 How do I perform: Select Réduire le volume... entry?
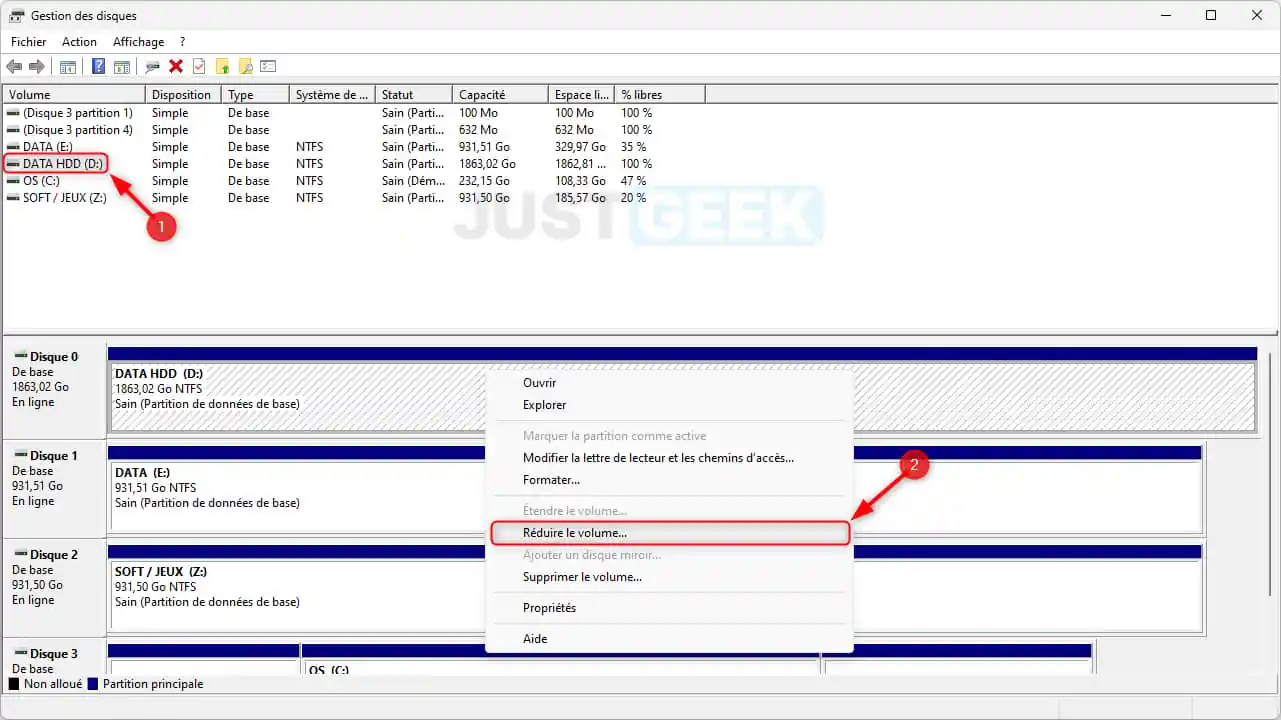tap(669, 533)
